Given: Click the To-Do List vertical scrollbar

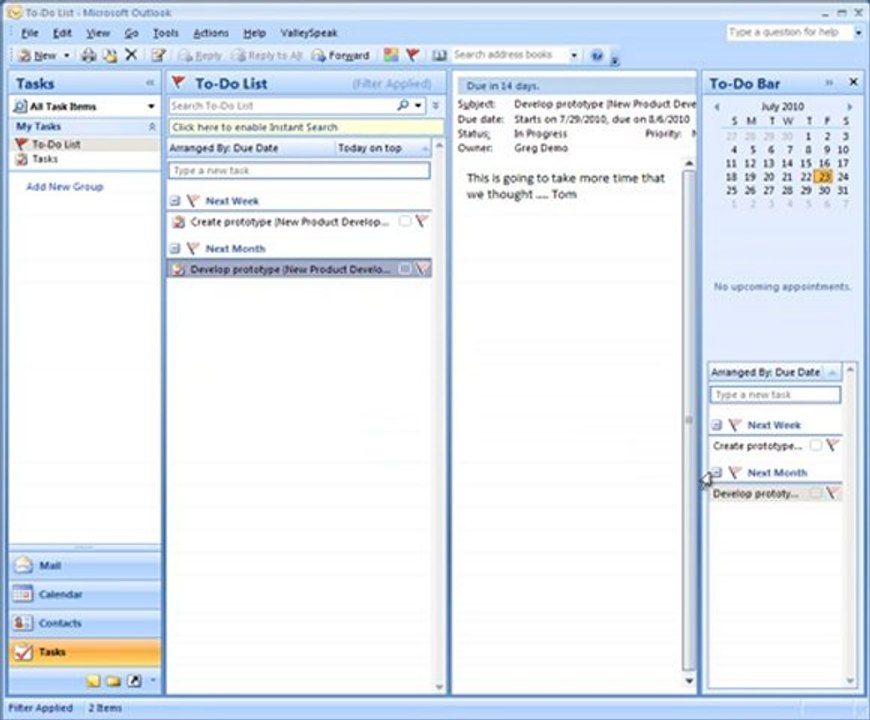Looking at the screenshot, I should (439, 416).
